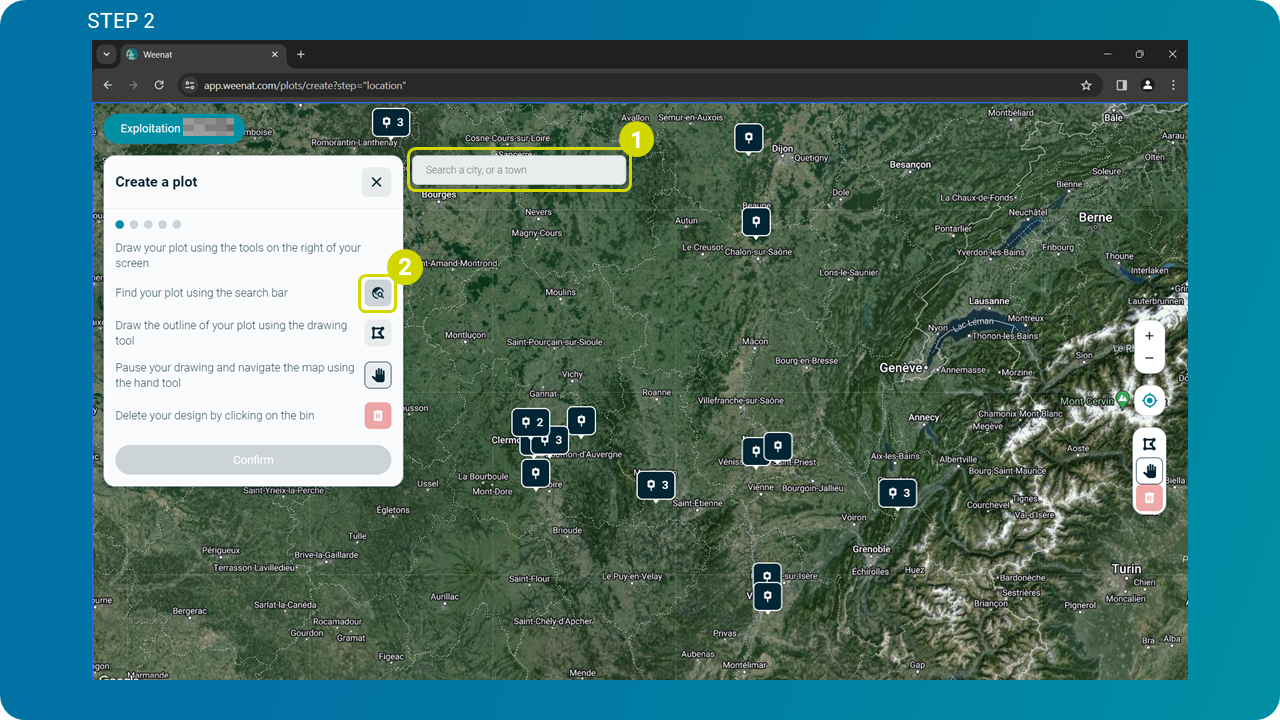Viewport: 1280px width, 720px height.
Task: Click the red bin icon in Create a plot panel
Action: coord(378,416)
